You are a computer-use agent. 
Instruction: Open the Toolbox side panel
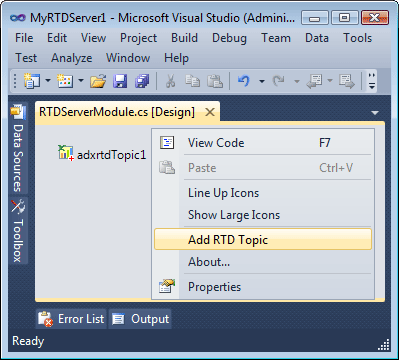[x=18, y=230]
